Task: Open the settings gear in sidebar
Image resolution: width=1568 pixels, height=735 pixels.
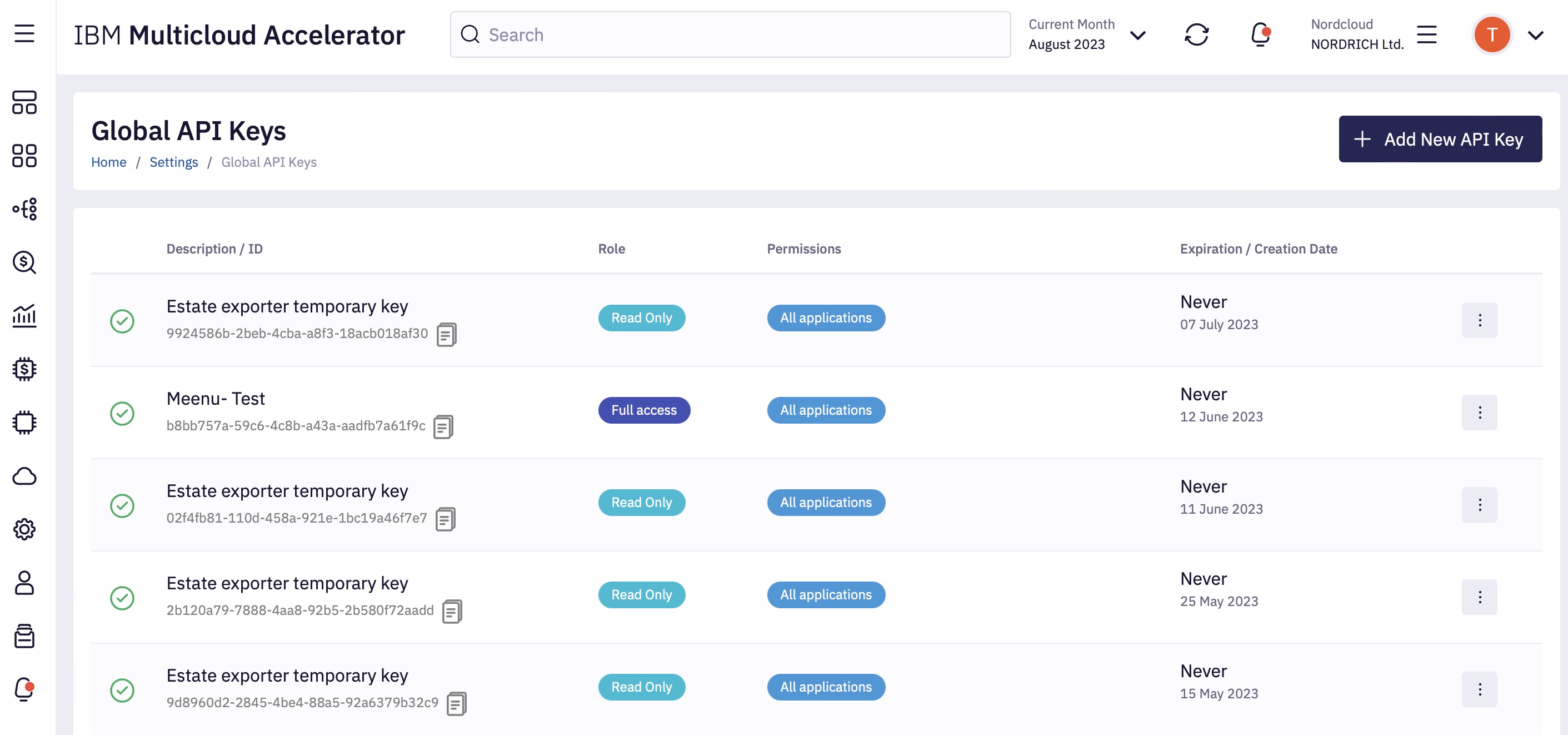Action: click(24, 529)
